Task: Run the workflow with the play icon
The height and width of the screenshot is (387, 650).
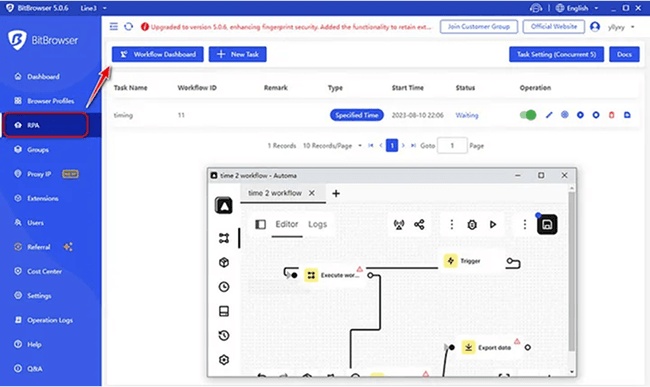Action: (493, 225)
